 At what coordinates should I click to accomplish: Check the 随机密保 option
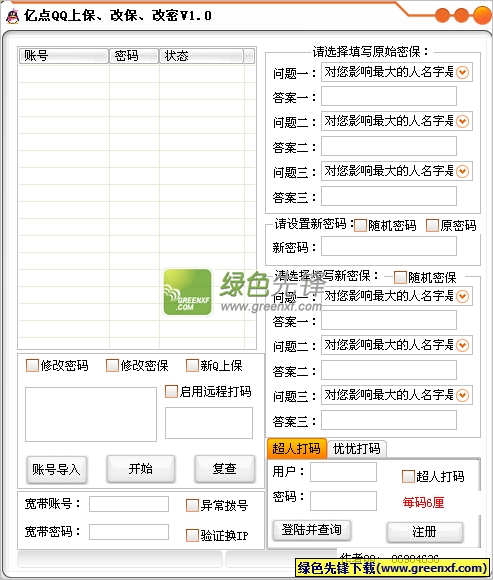400,277
